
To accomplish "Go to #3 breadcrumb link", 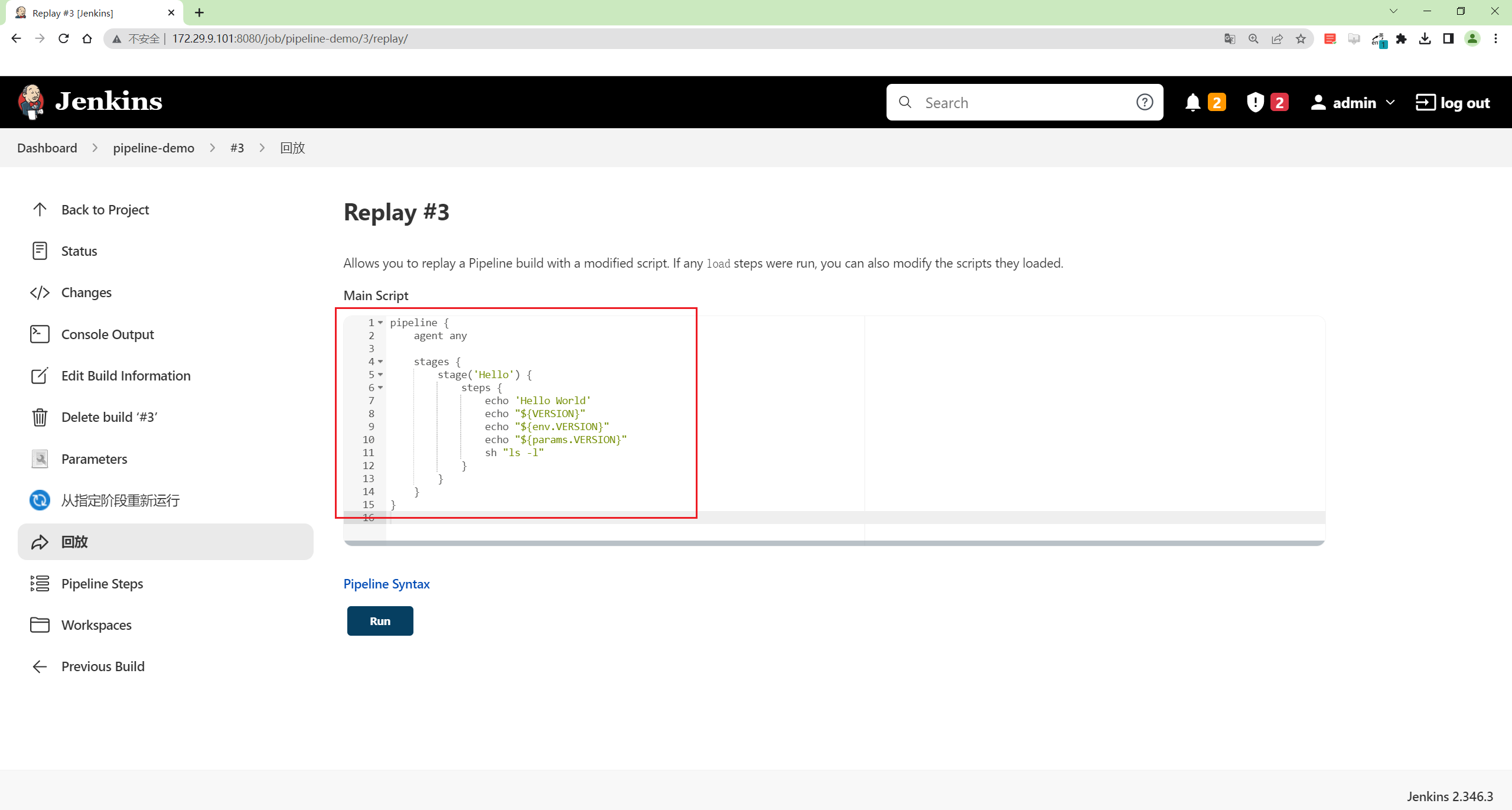I will (237, 148).
